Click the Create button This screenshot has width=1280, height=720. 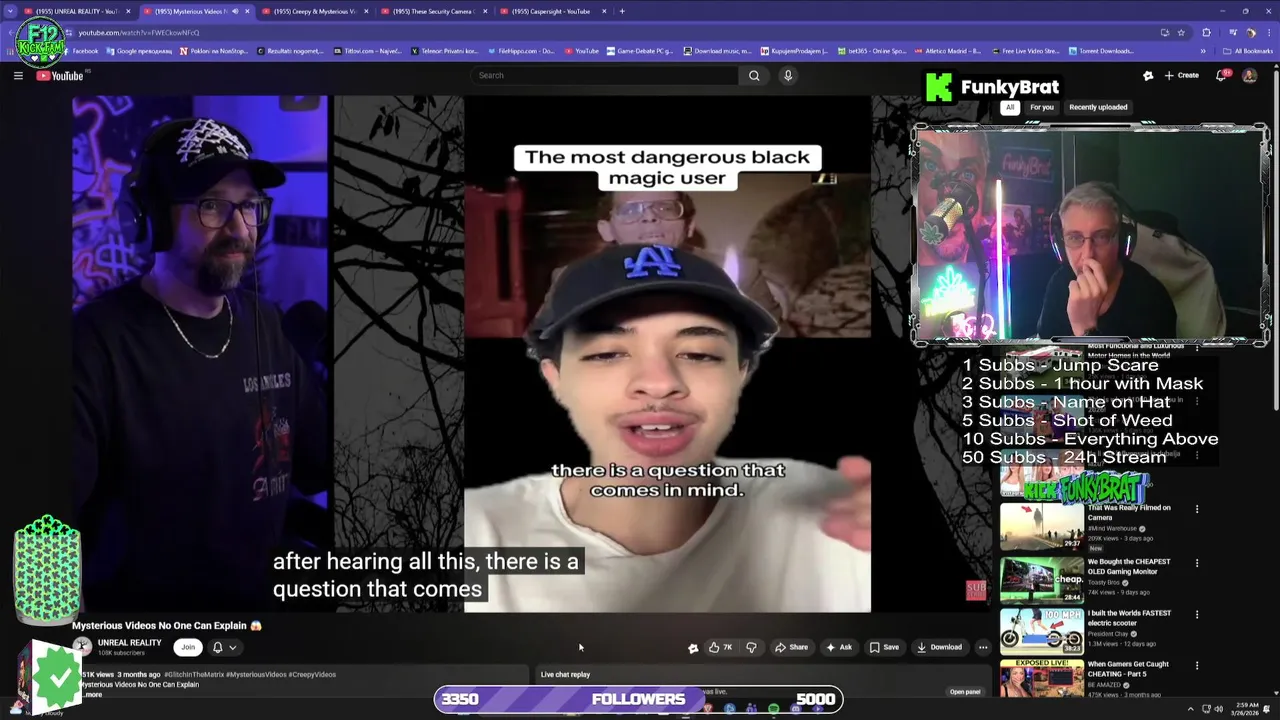tap(1181, 75)
